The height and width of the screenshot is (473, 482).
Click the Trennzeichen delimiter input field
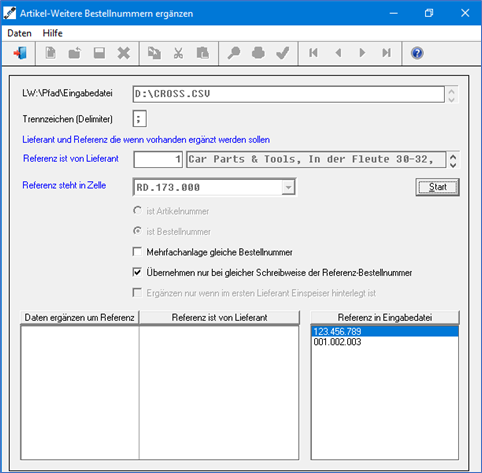pos(139,119)
